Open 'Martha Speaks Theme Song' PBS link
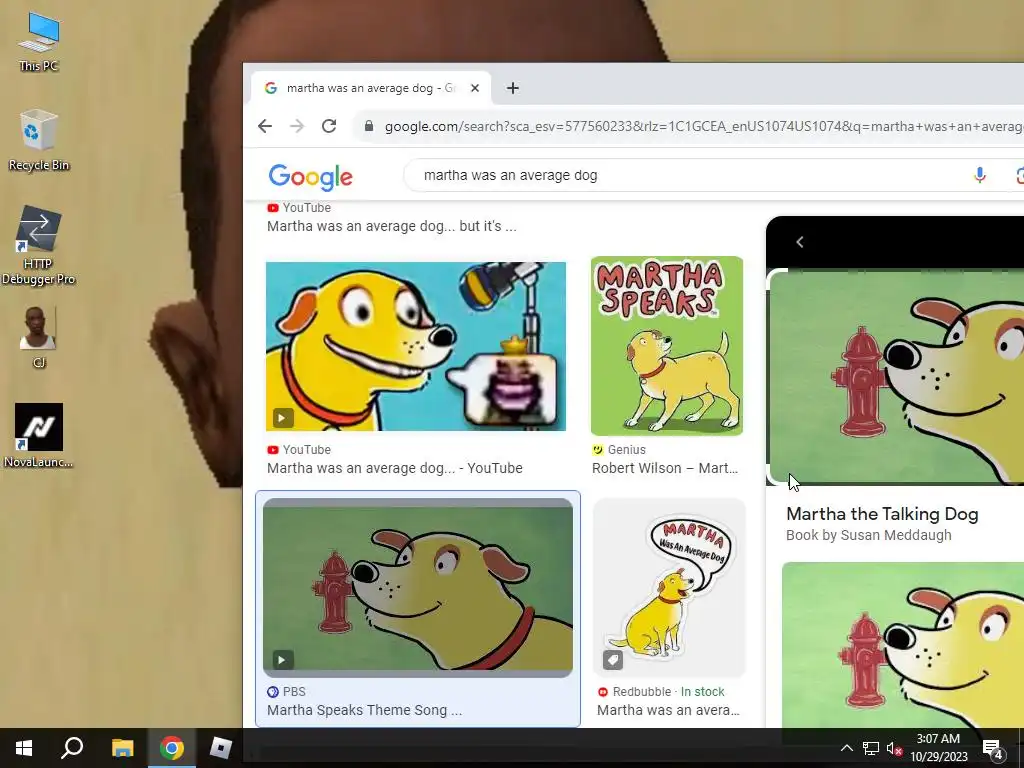This screenshot has height=768, width=1024. (x=364, y=710)
